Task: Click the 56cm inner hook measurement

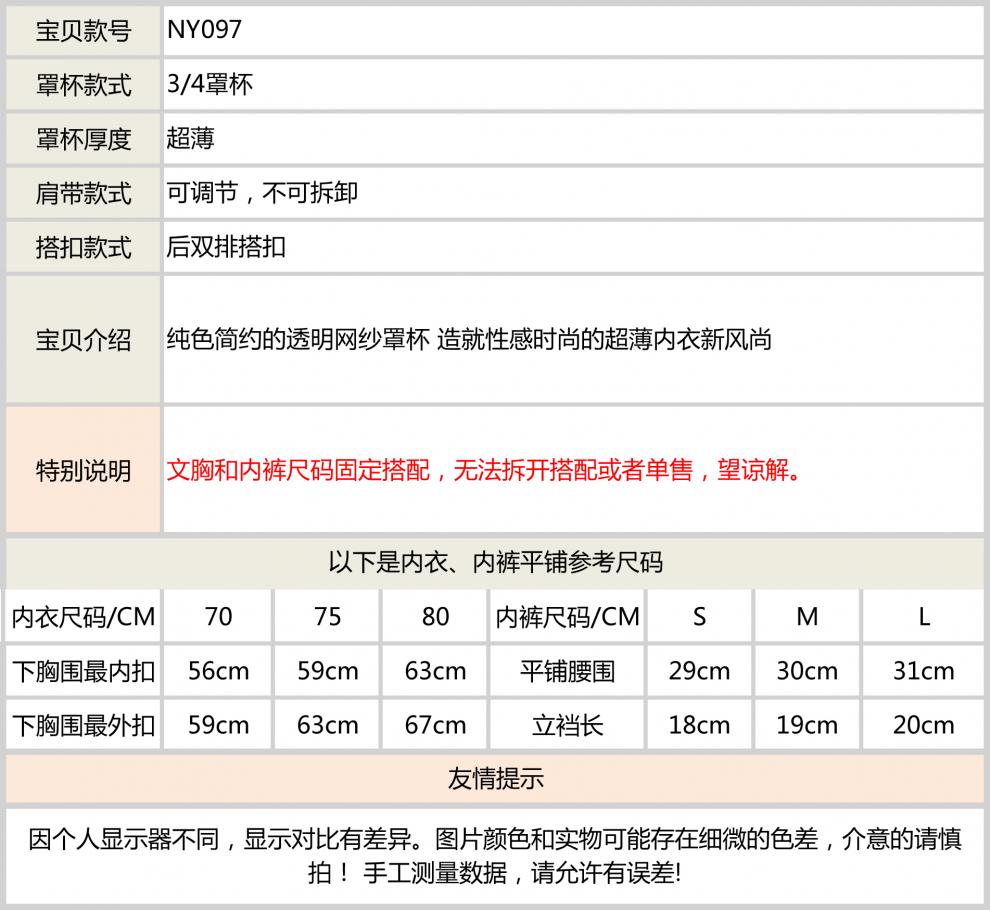Action: pos(218,671)
